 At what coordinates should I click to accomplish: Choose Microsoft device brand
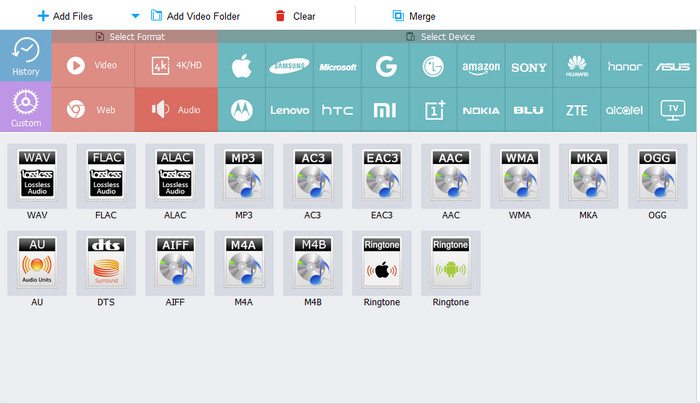click(338, 66)
